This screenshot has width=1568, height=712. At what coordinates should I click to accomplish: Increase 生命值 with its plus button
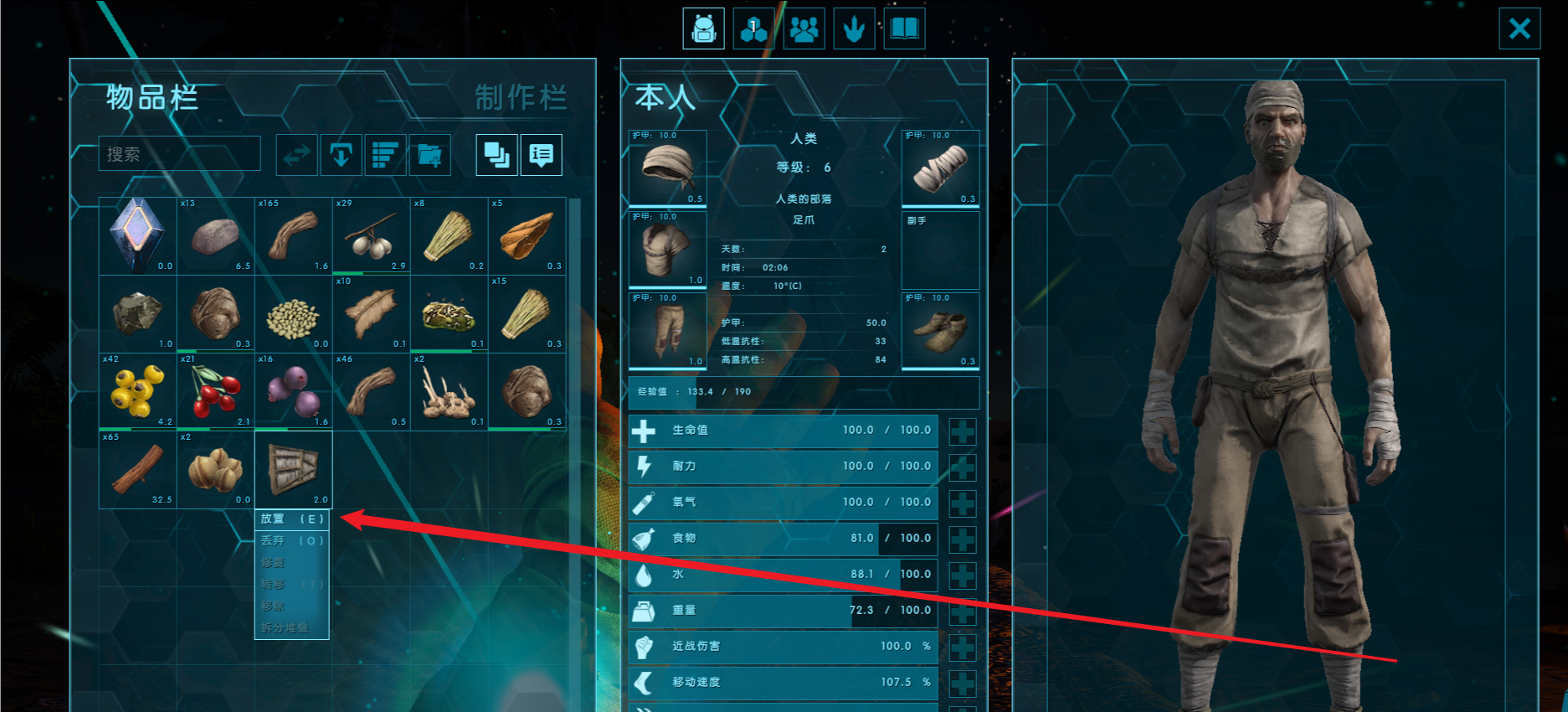tap(963, 431)
